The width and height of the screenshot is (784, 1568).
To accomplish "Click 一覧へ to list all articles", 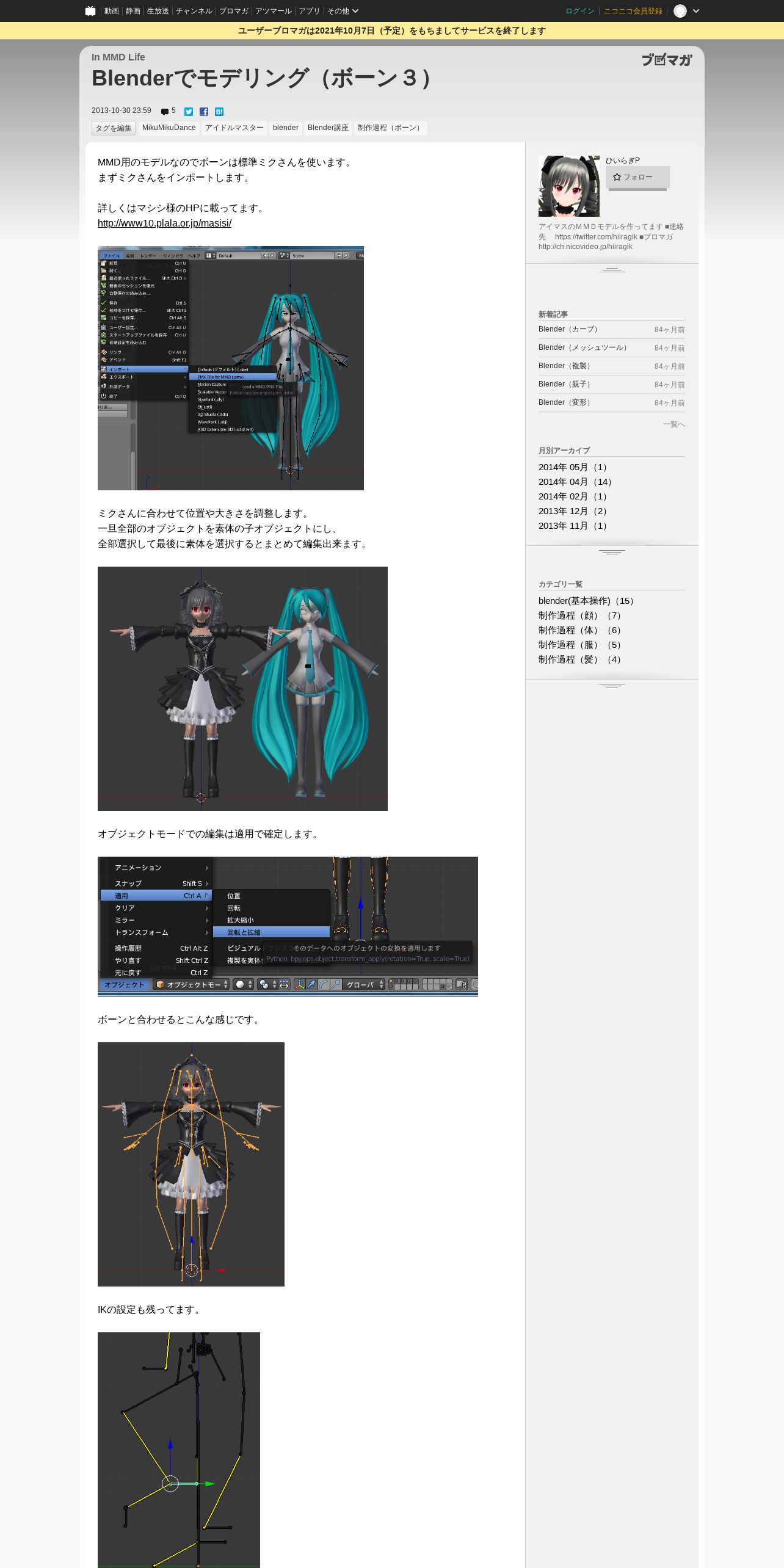I will (x=674, y=424).
